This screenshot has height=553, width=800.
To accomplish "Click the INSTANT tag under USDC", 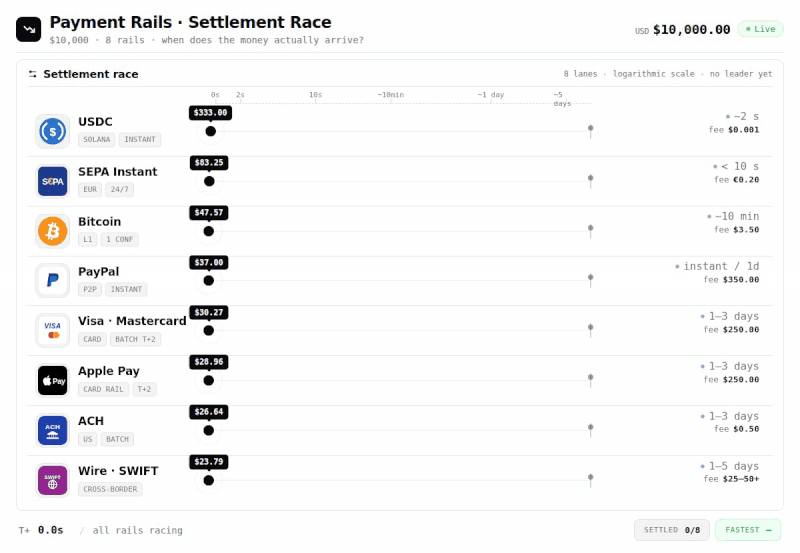I will tap(140, 140).
